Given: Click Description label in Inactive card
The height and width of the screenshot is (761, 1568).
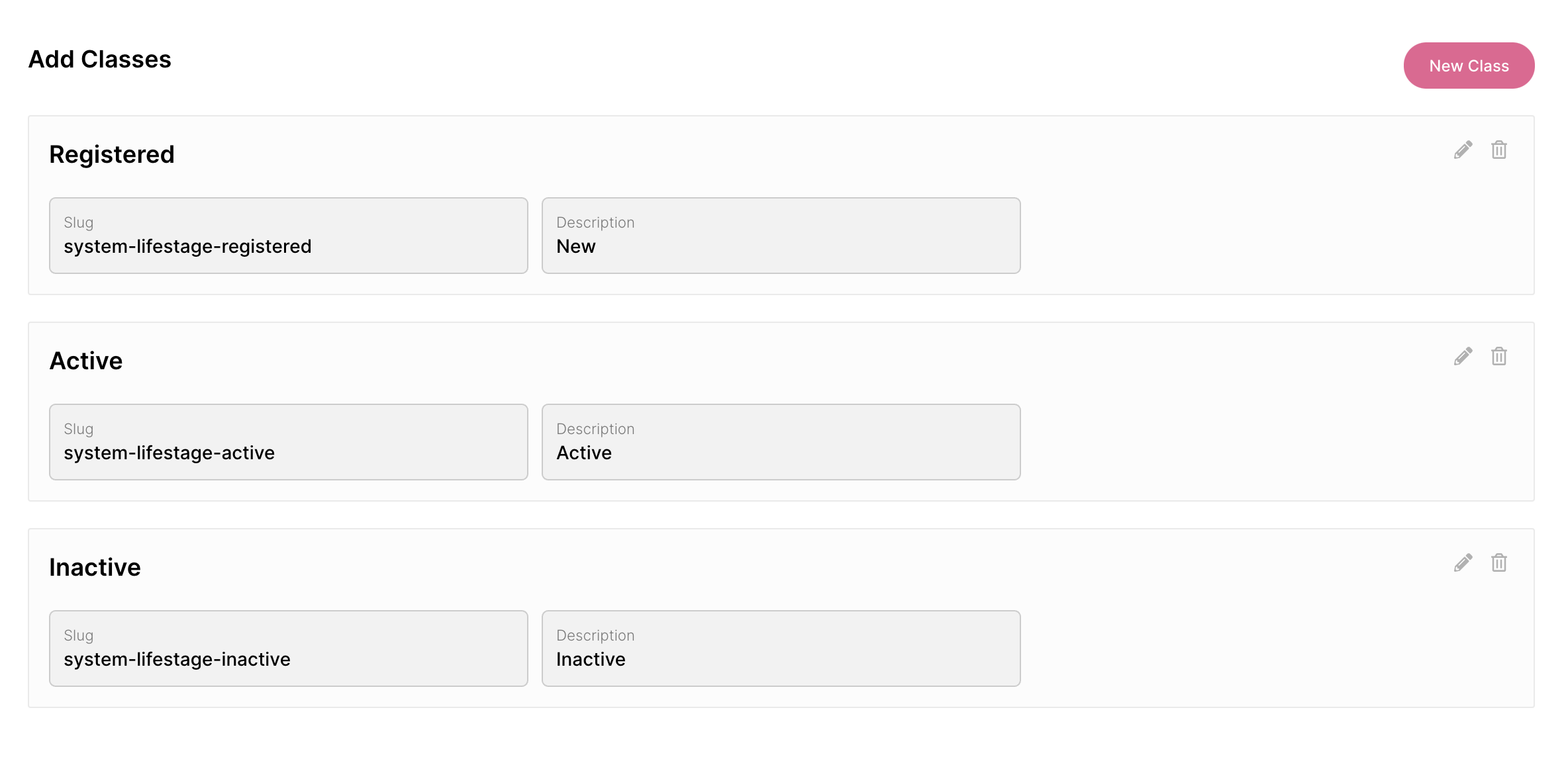Looking at the screenshot, I should tap(595, 636).
